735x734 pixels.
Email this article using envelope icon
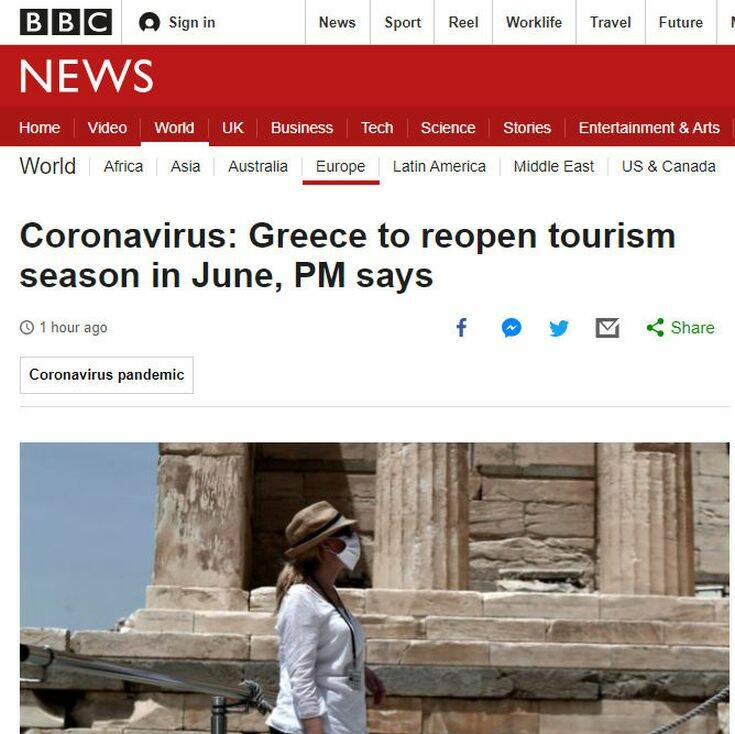tap(608, 328)
